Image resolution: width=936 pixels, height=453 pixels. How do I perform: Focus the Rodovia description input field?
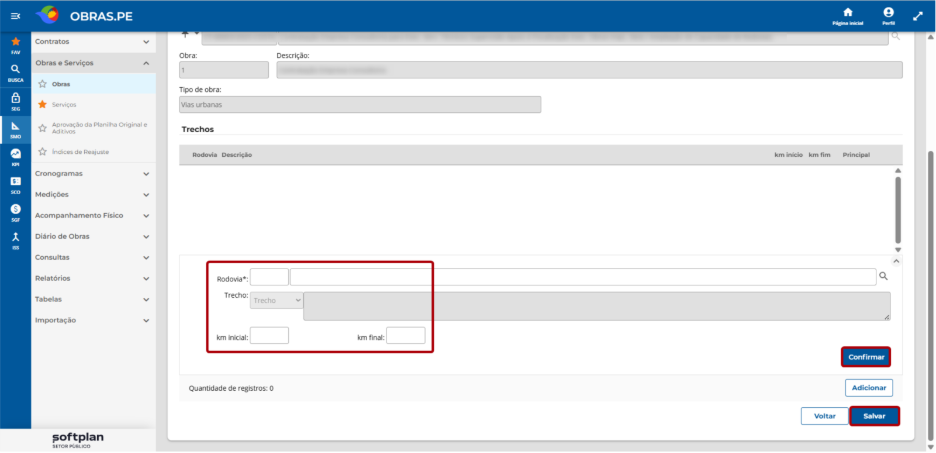pyautogui.click(x=583, y=277)
